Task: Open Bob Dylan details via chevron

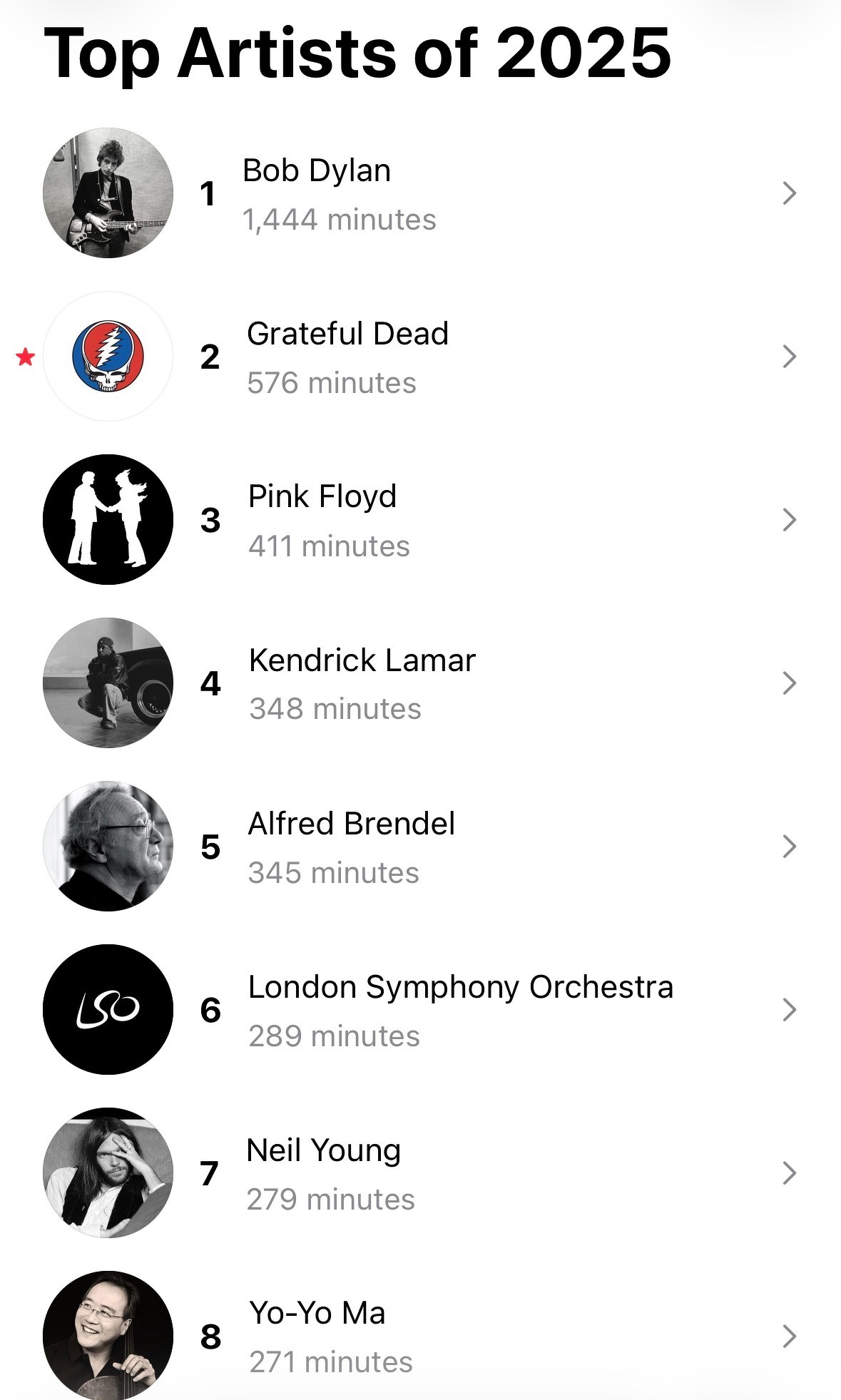Action: click(x=789, y=193)
